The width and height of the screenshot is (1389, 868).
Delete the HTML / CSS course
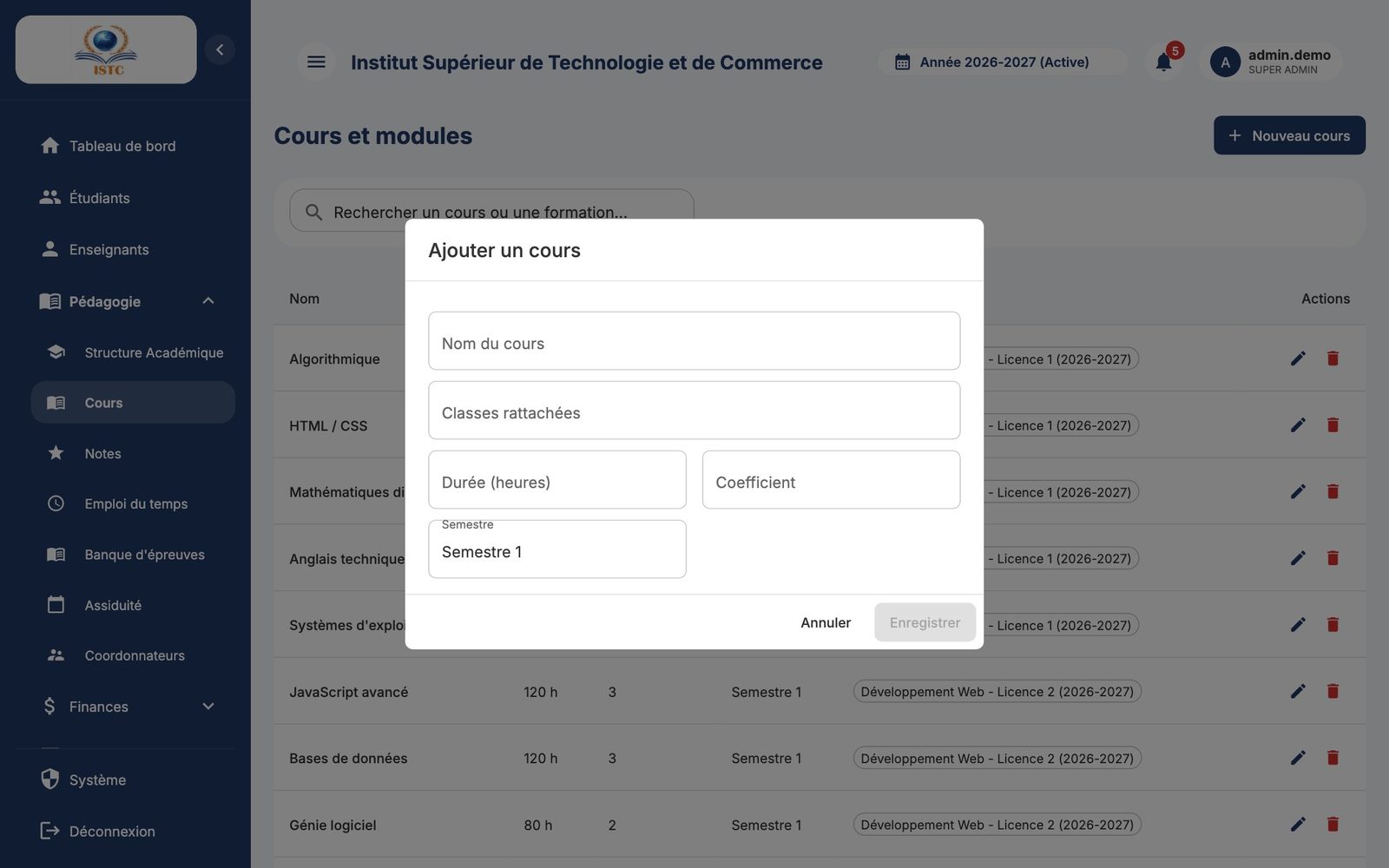(x=1333, y=424)
